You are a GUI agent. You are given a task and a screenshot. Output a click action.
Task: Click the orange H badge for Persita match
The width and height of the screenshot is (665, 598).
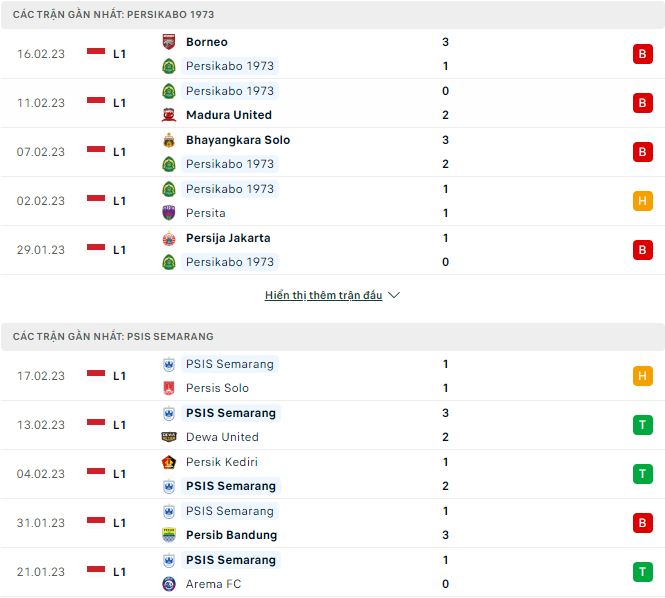642,201
